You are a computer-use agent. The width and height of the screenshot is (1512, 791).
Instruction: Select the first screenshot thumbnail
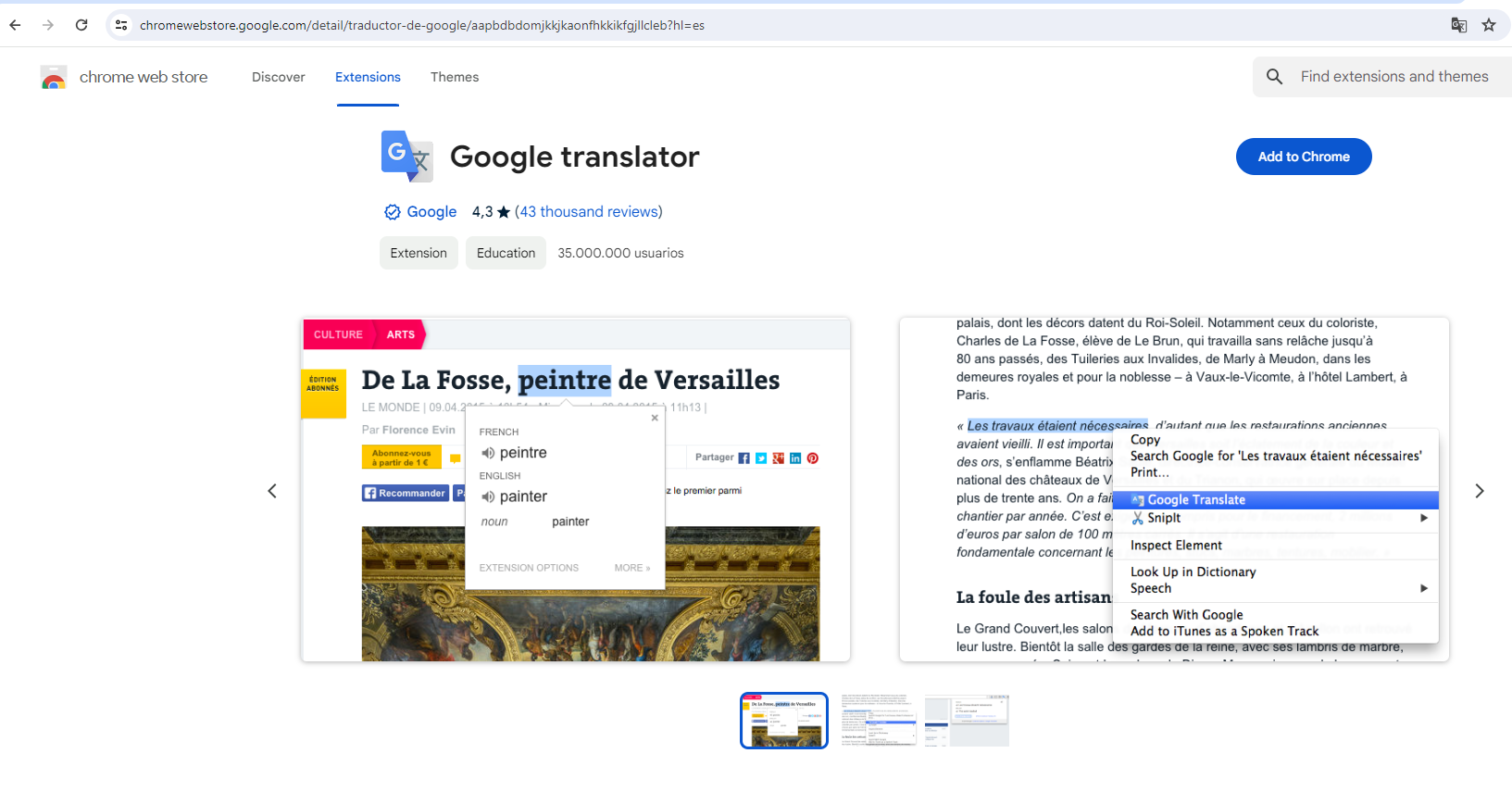click(784, 721)
